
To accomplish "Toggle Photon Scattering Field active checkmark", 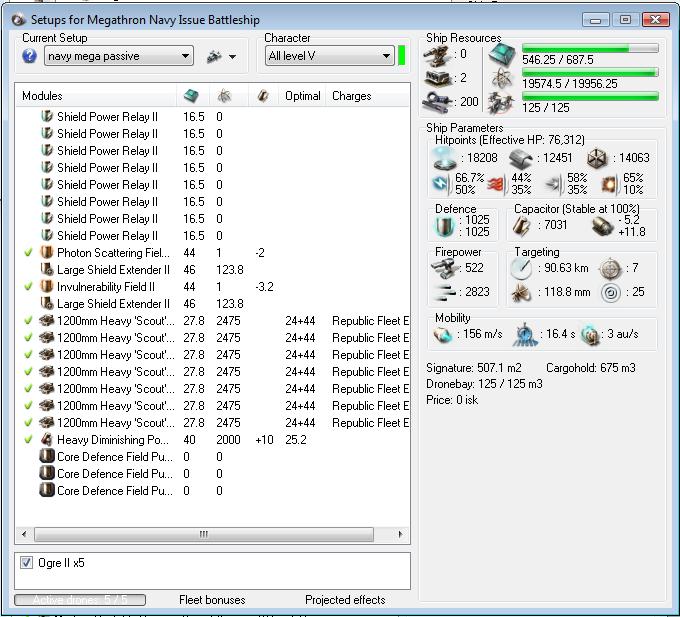I will 29,252.
